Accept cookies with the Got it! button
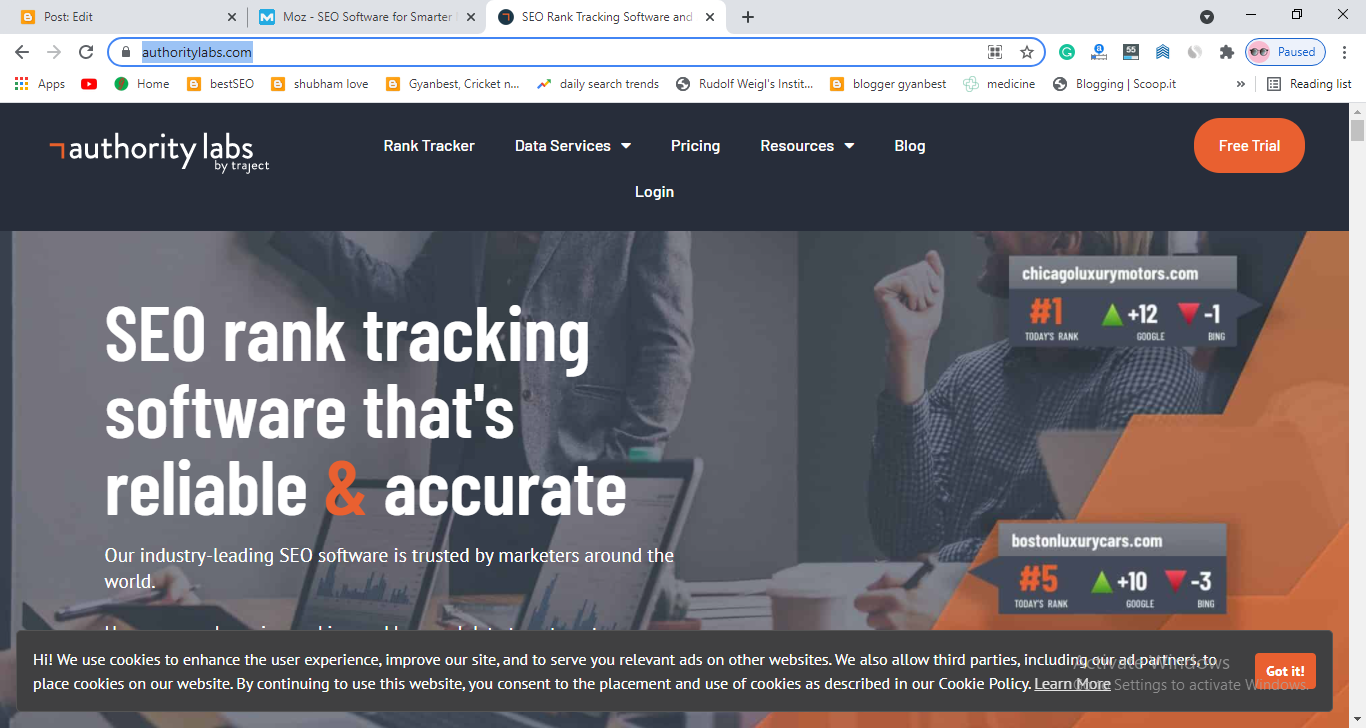 tap(1285, 671)
